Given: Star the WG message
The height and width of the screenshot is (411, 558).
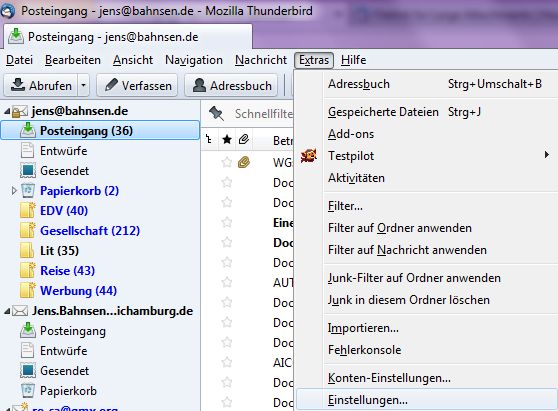Looking at the screenshot, I should (x=227, y=162).
